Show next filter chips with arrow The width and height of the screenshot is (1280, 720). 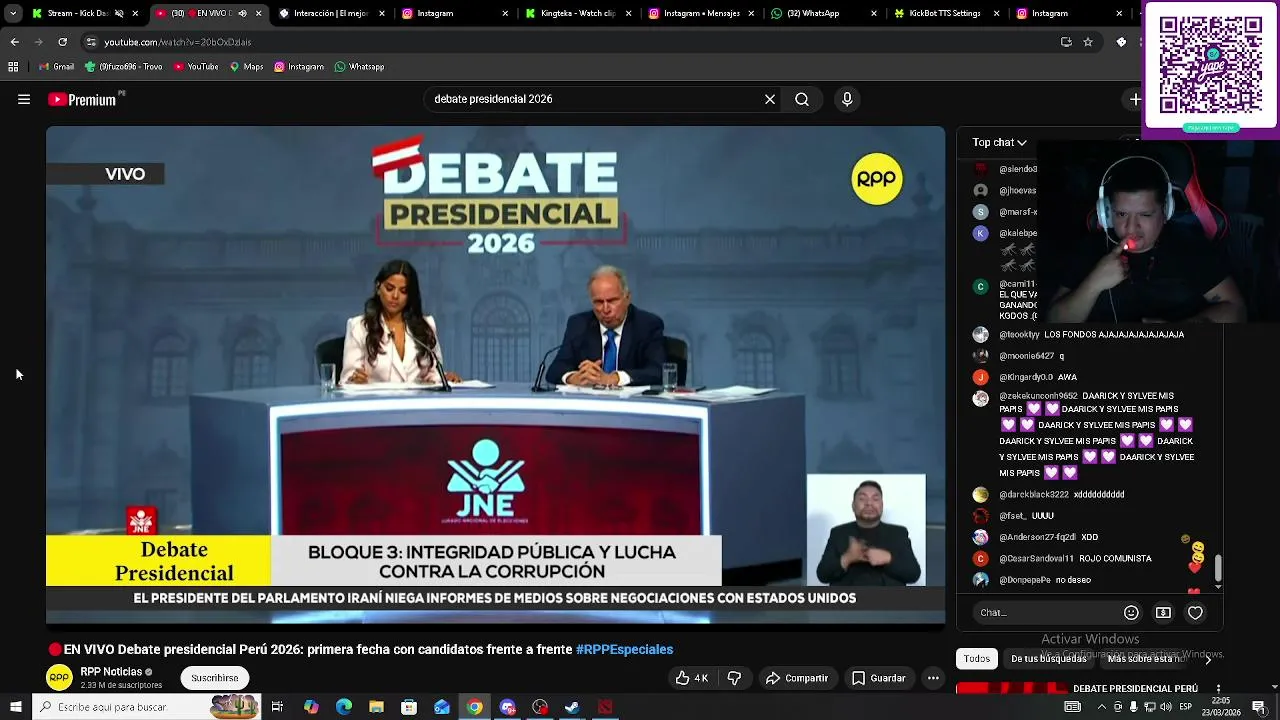[1208, 659]
